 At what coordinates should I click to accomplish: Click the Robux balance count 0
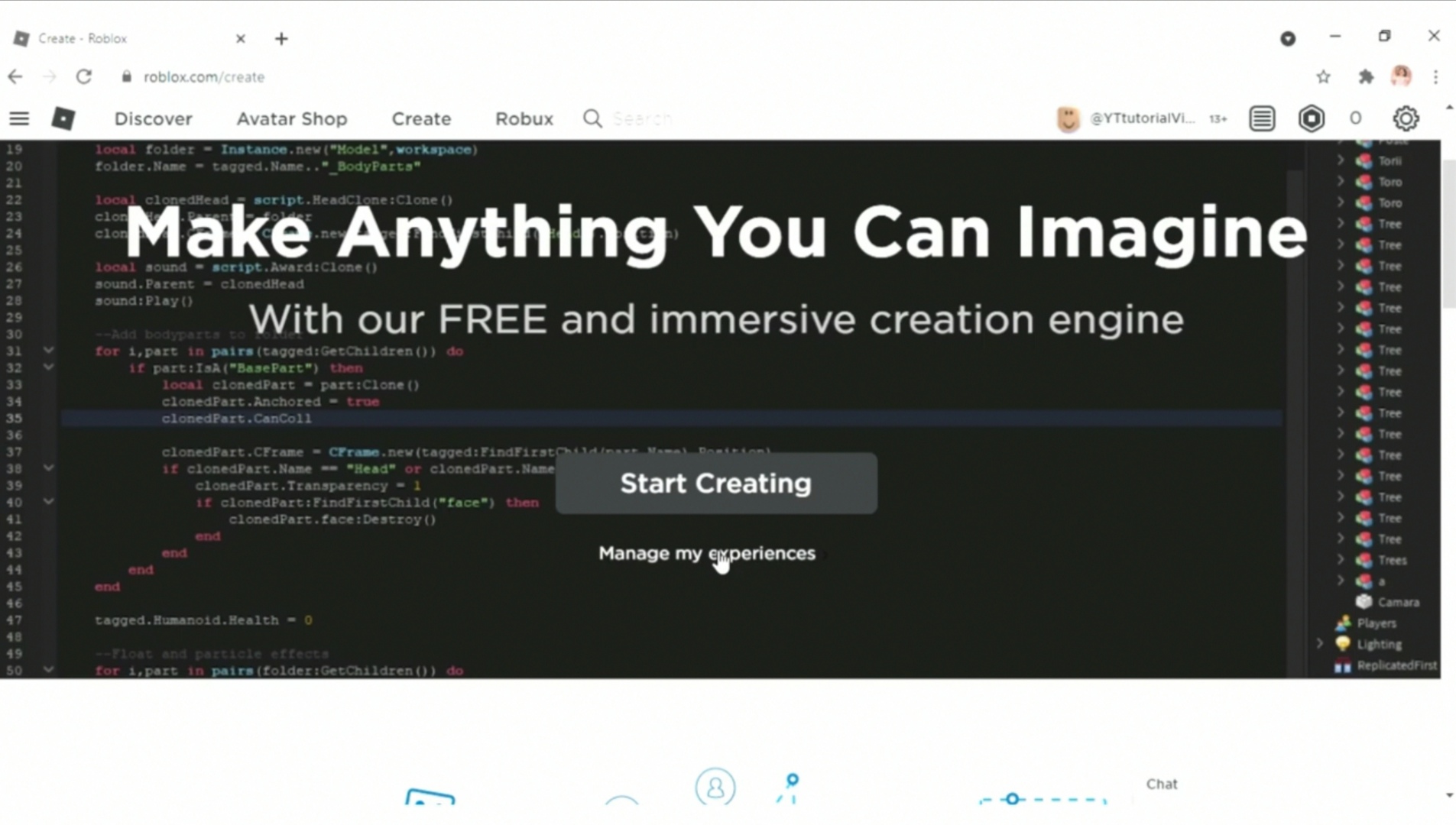tap(1355, 118)
